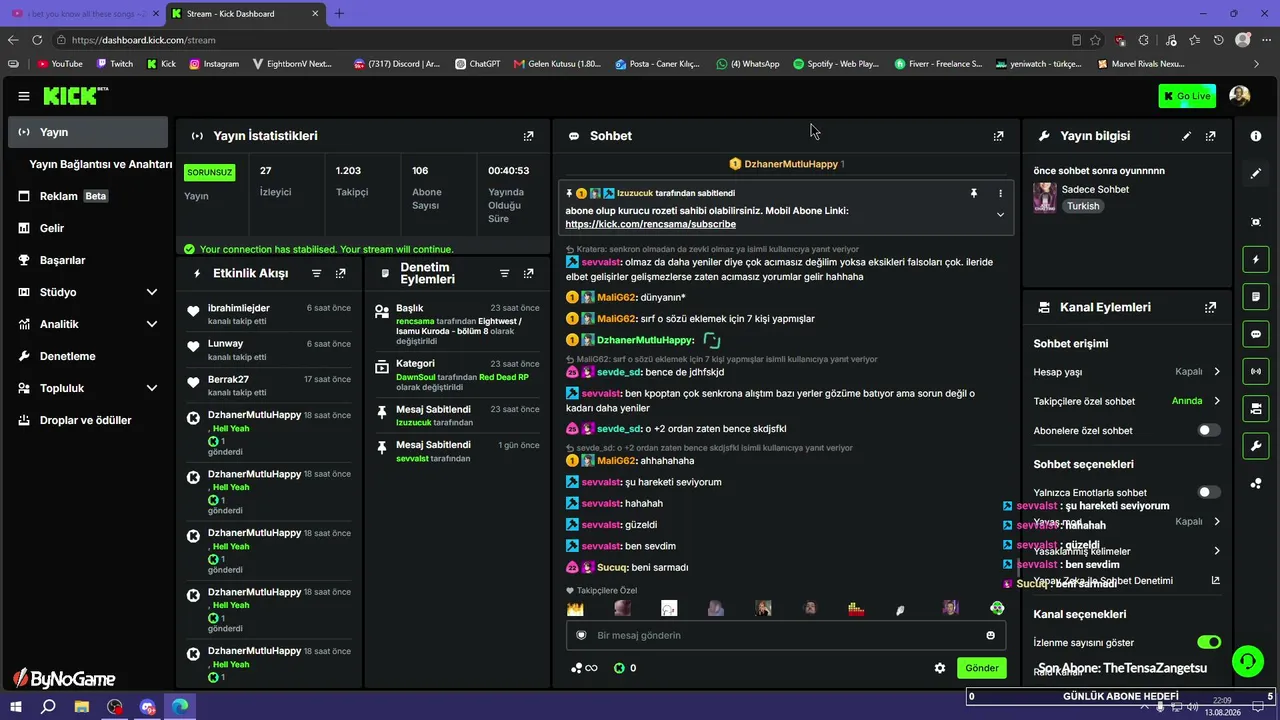This screenshot has width=1280, height=720.
Task: Click the info icon in the right sidebar
Action: coord(1256,136)
